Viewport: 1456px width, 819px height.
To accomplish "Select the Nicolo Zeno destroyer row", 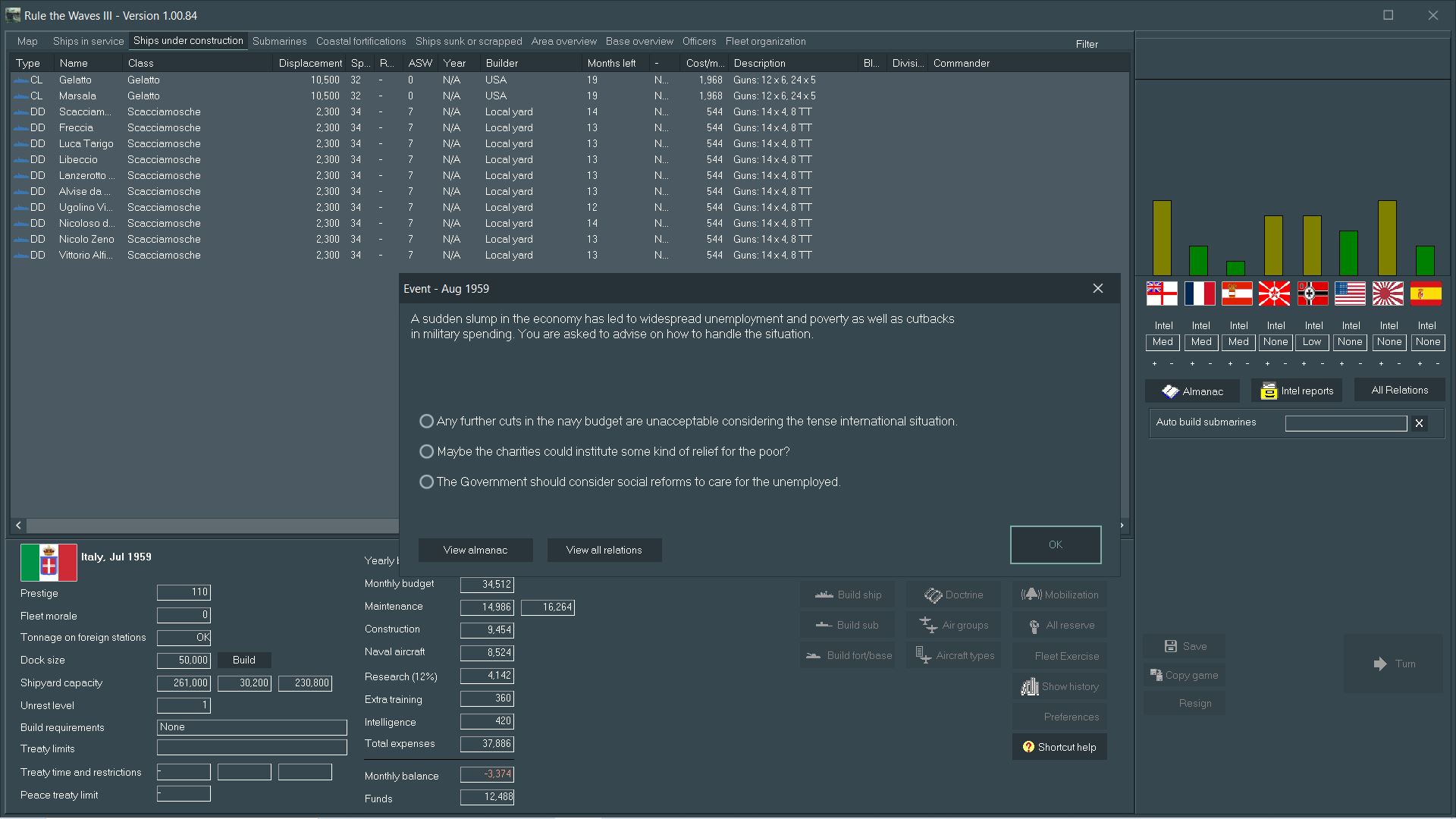I will coord(569,239).
